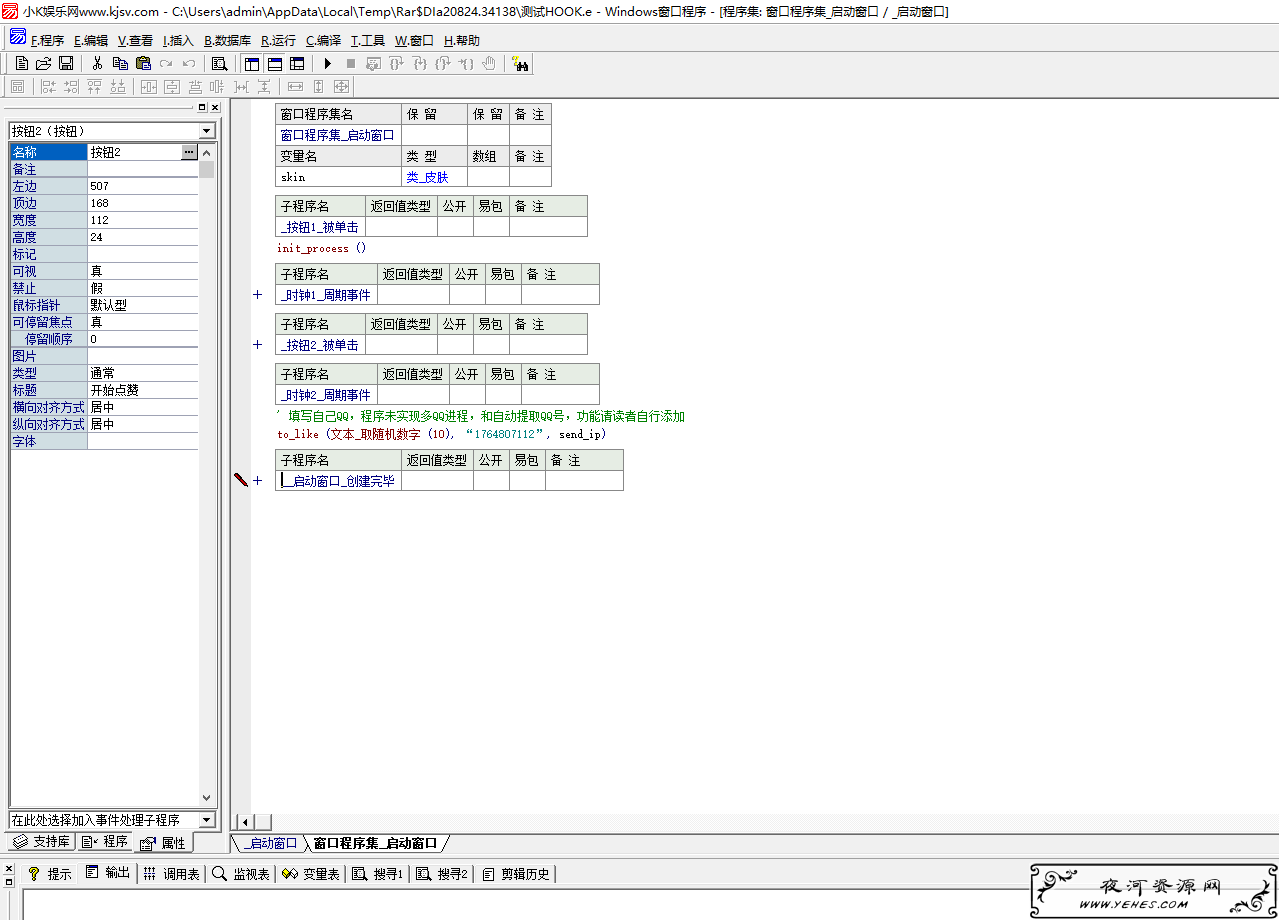Open the E.编辑 menu

pos(91,41)
